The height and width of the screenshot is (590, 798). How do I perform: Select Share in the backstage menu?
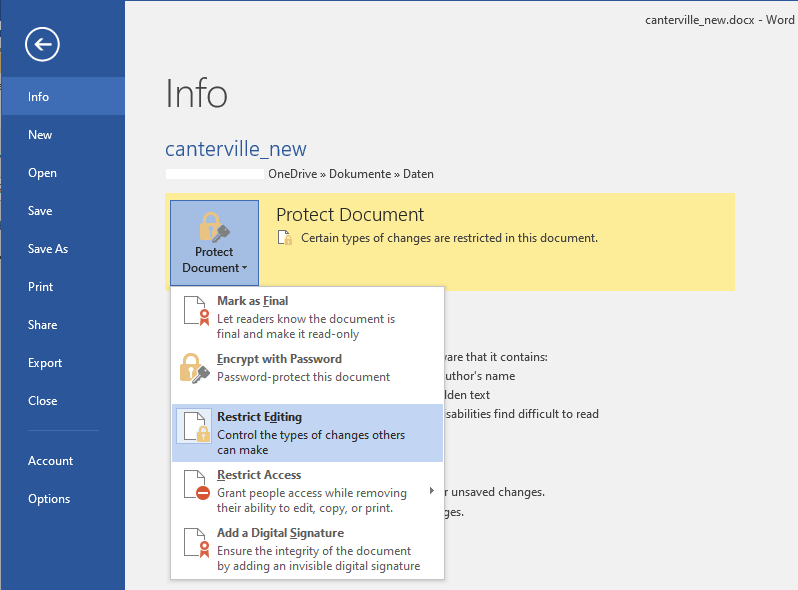click(43, 325)
